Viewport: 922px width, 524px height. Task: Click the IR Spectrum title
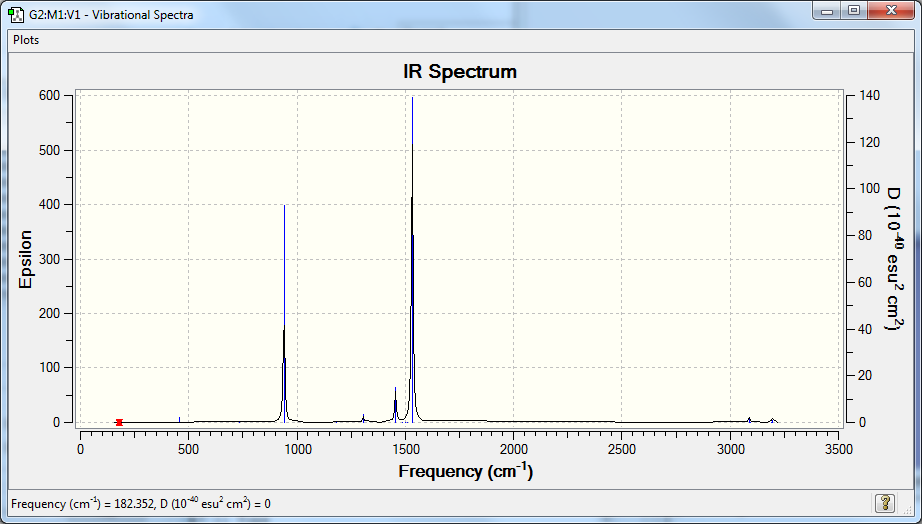coord(460,72)
